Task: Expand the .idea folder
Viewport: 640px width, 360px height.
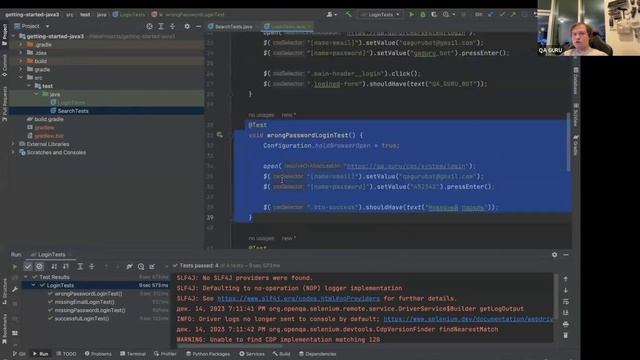Action: tap(21, 53)
